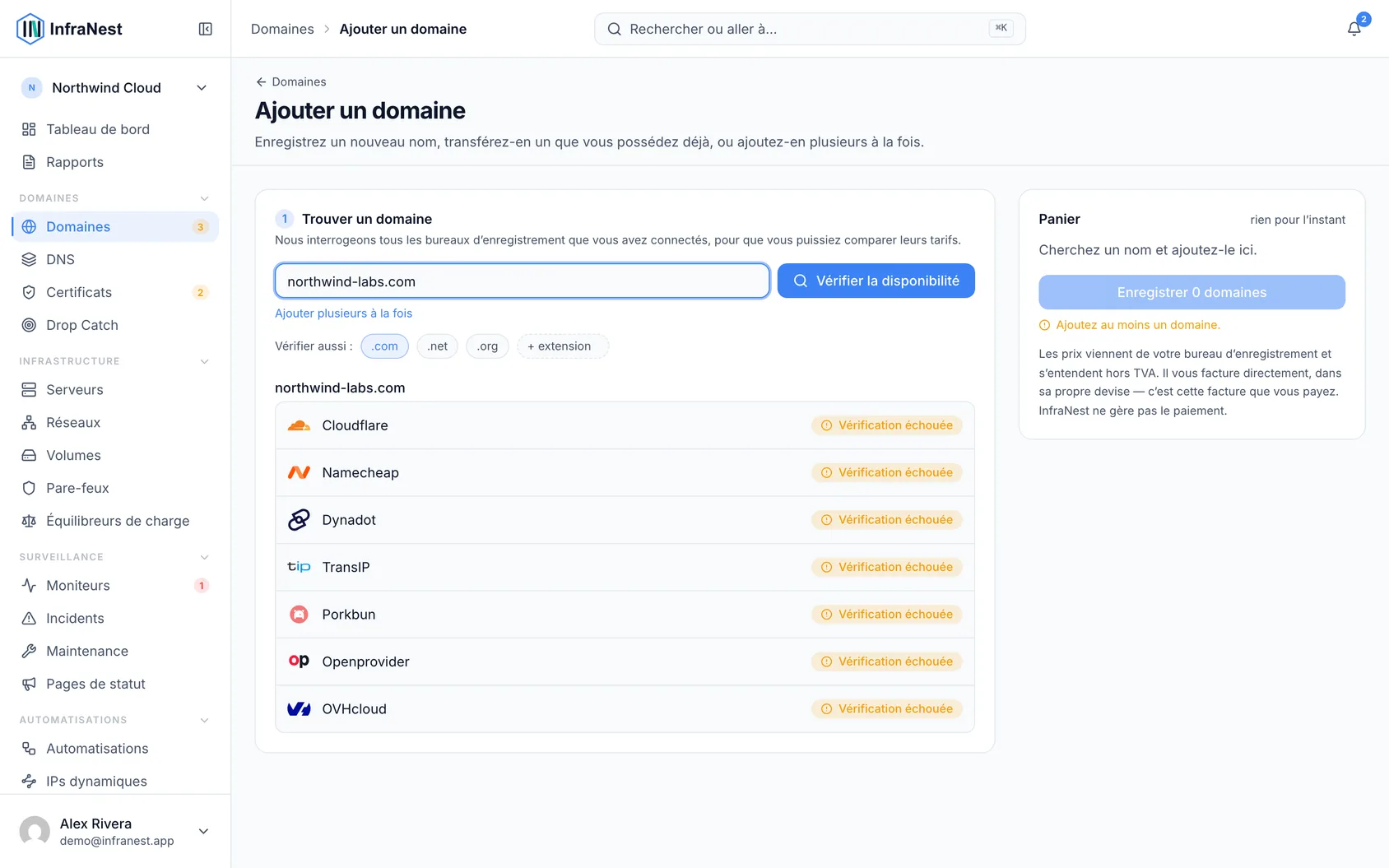Open the Rapports sidebar item
The height and width of the screenshot is (868, 1389).
pyautogui.click(x=115, y=162)
